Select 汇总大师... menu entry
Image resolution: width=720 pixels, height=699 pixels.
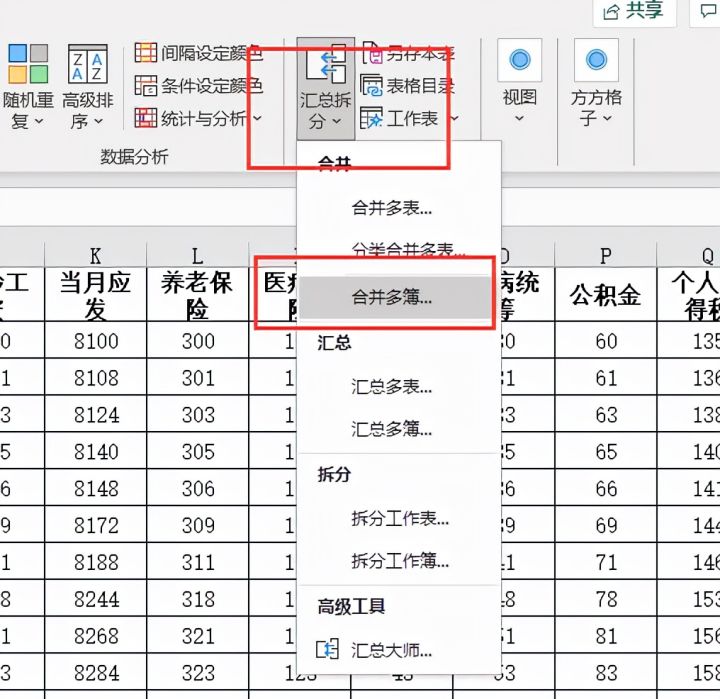coord(399,650)
